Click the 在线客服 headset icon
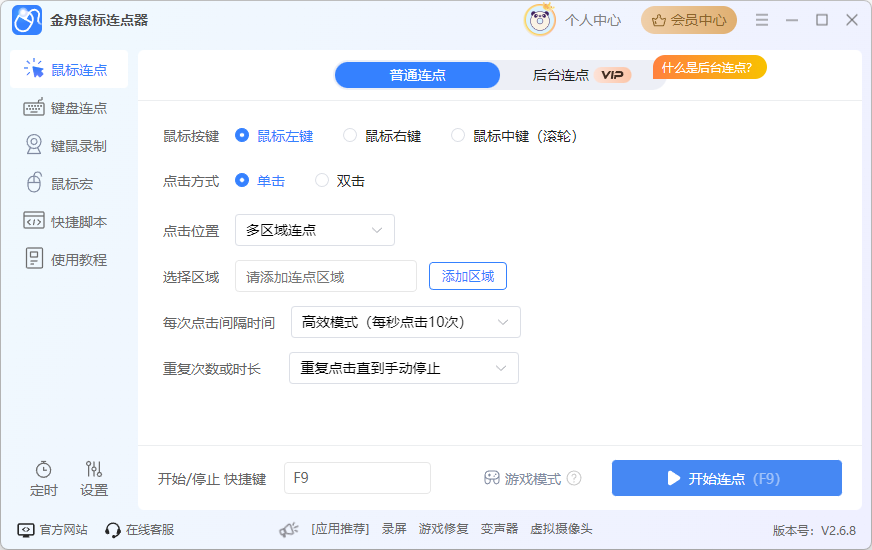This screenshot has width=872, height=550. [113, 529]
